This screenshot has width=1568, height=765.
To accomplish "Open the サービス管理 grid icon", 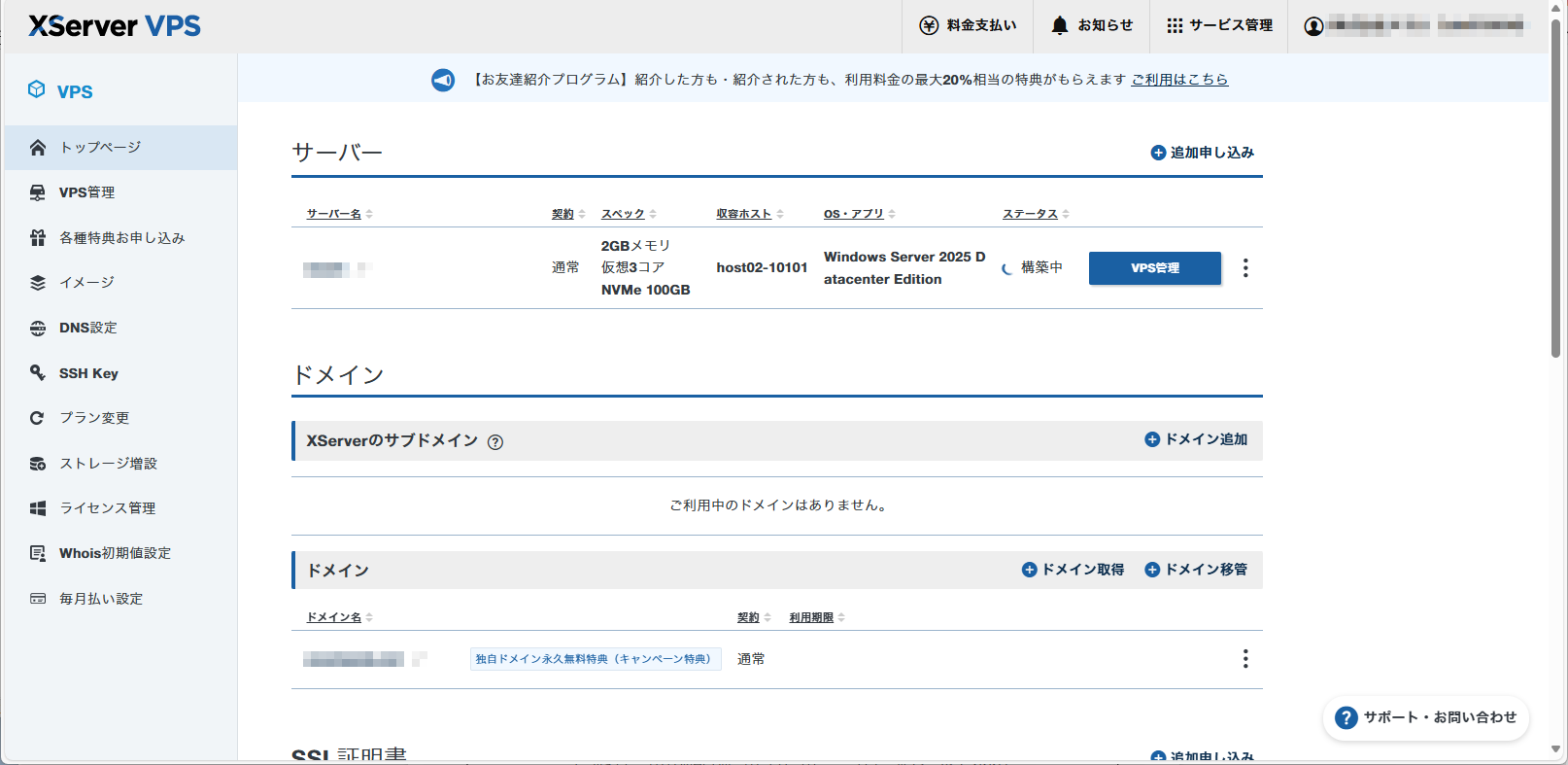I will (x=1175, y=25).
